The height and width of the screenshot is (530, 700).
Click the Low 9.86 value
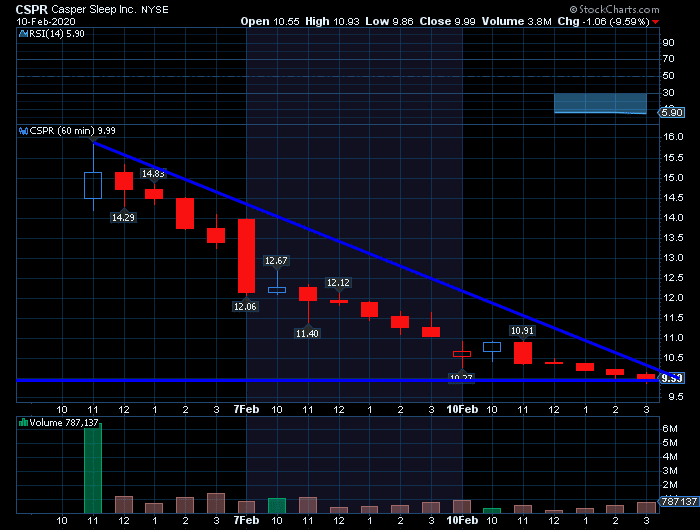coord(389,21)
